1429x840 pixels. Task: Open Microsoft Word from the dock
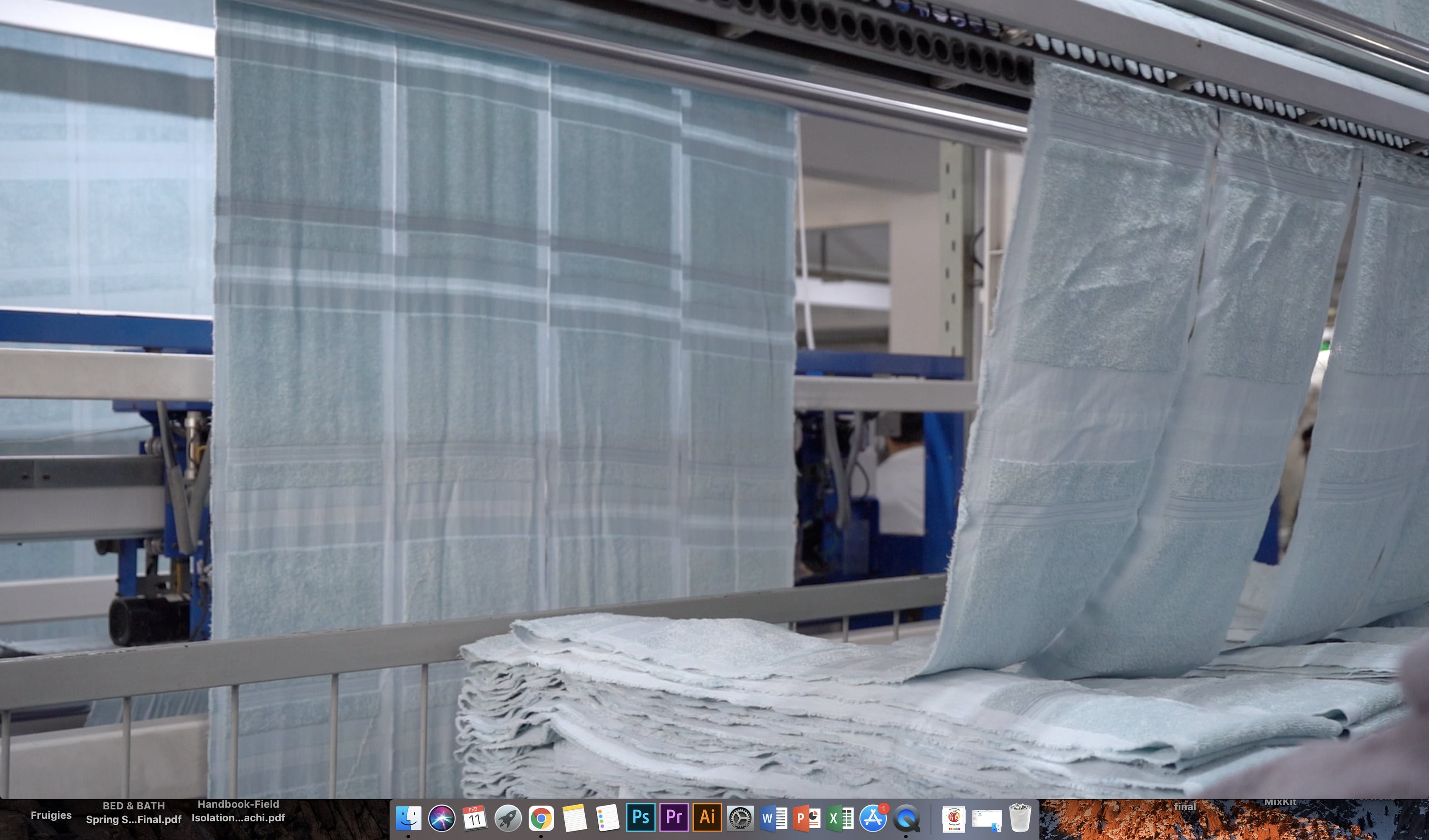click(x=774, y=818)
